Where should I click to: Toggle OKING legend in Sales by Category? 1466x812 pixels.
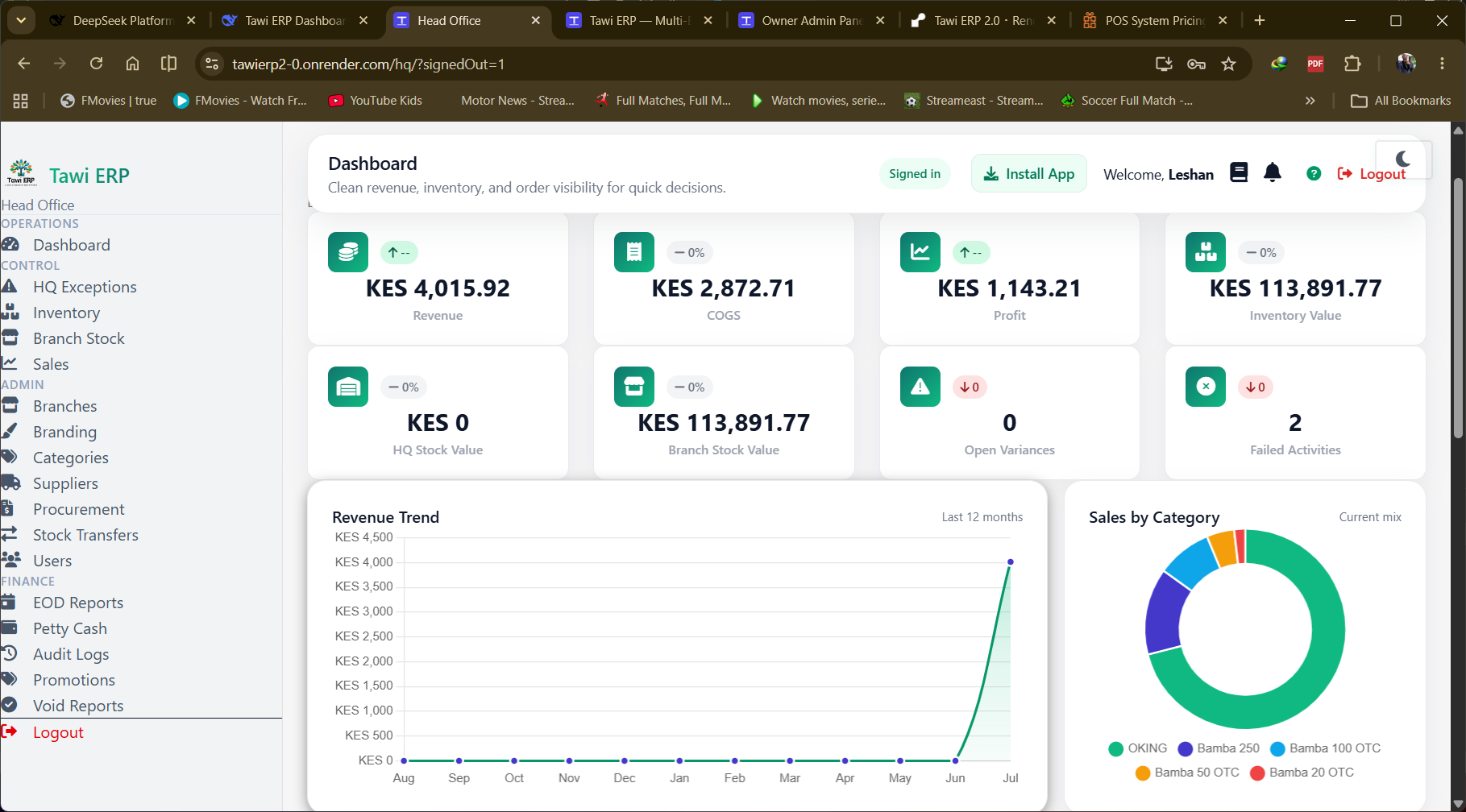pyautogui.click(x=1138, y=748)
